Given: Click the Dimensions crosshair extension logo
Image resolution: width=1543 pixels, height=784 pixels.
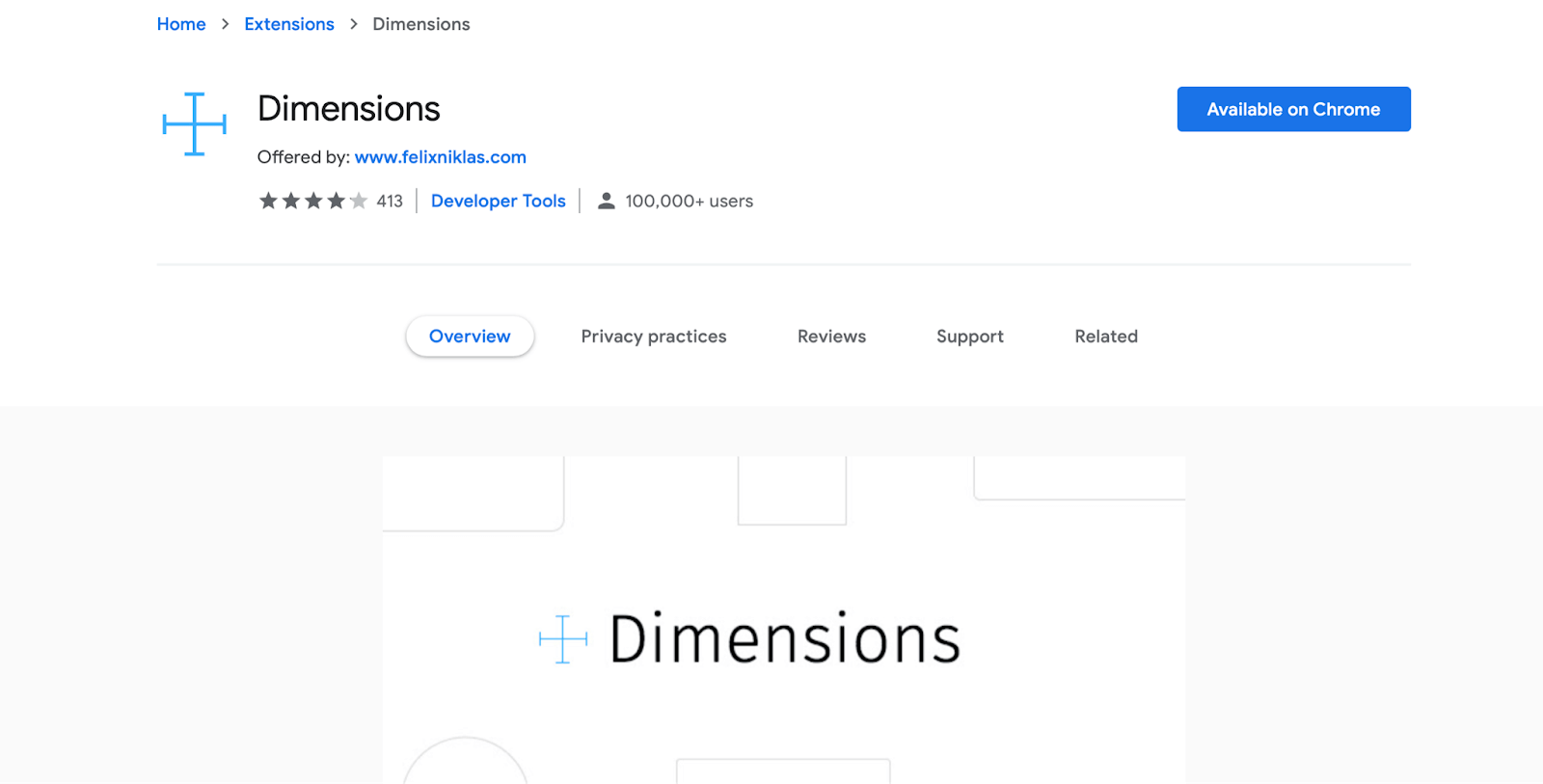Looking at the screenshot, I should (x=195, y=123).
